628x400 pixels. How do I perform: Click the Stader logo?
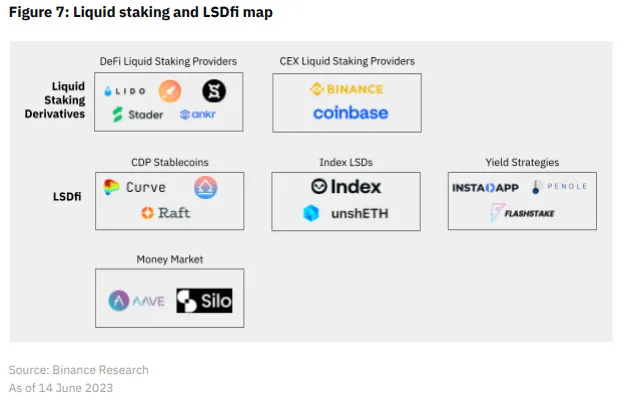pos(138,115)
